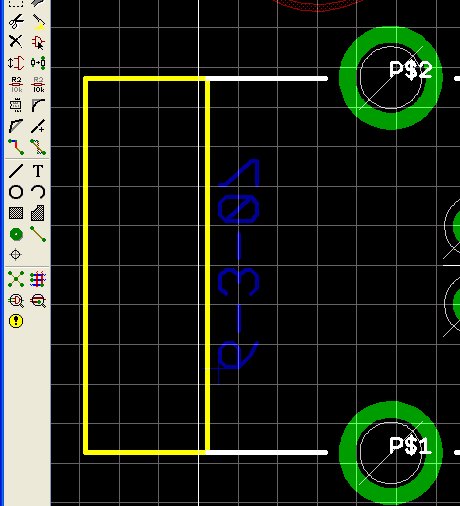This screenshot has height=506, width=460.
Task: Select the Smash tool
Action: point(16,105)
